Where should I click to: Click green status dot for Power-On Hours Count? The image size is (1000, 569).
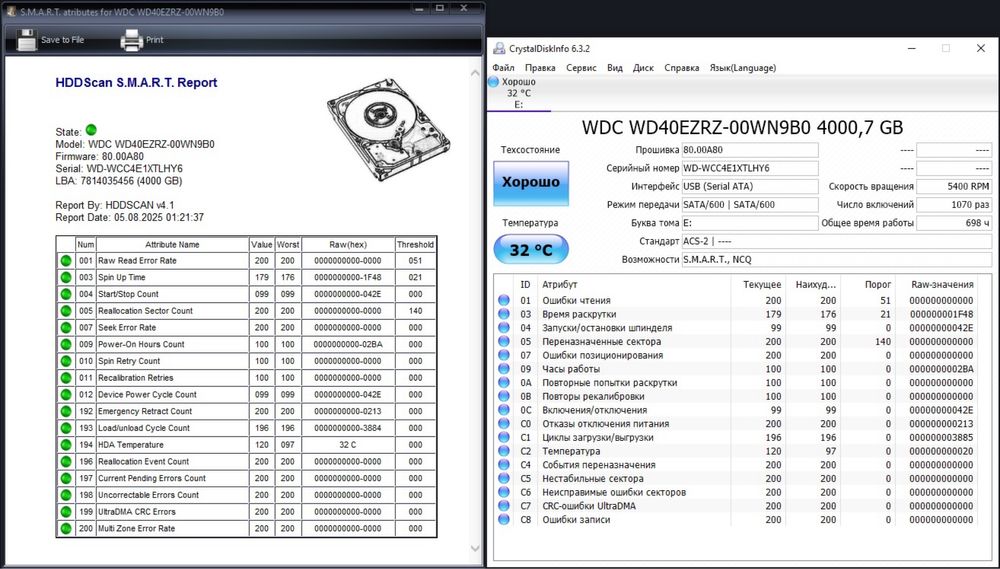(66, 344)
